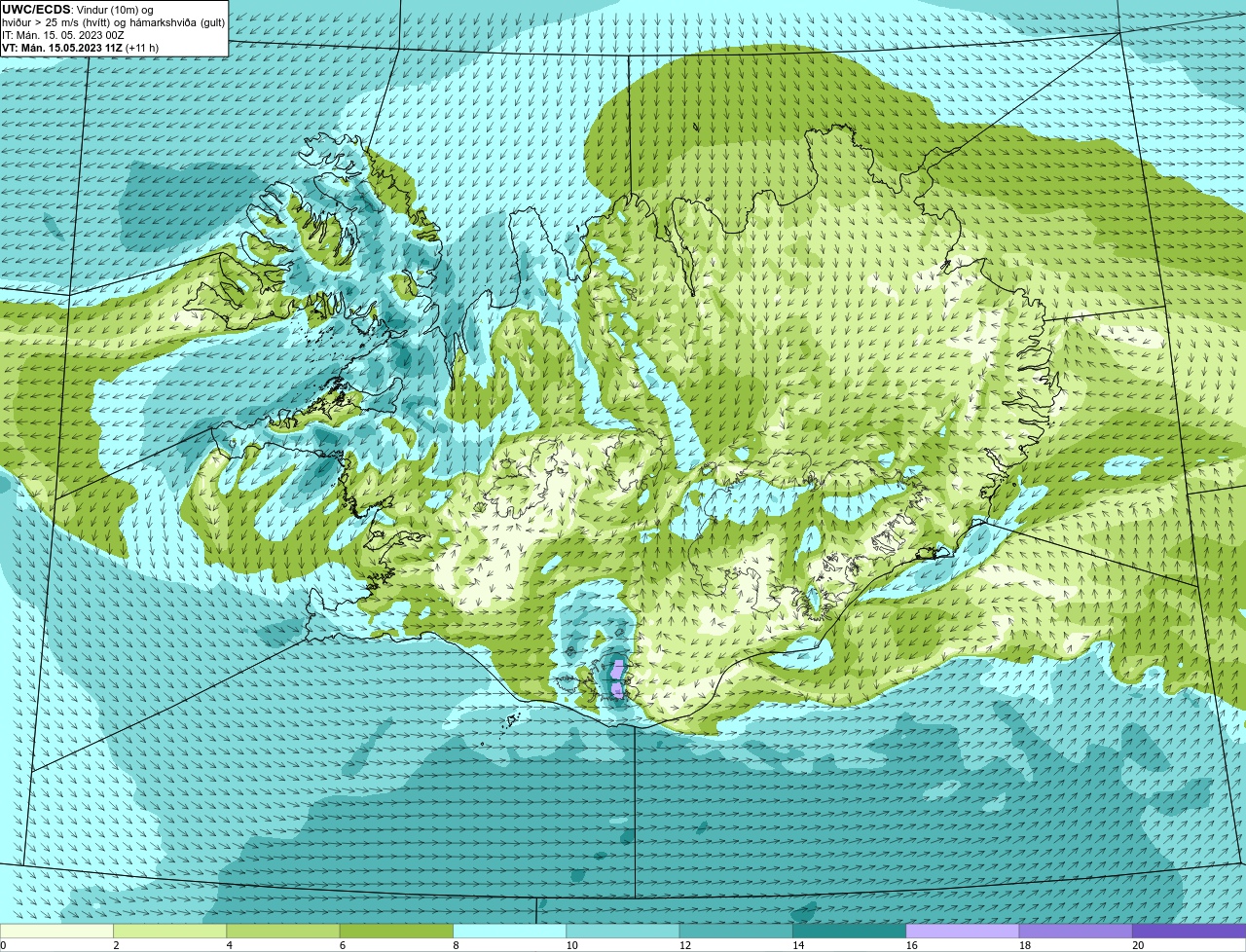
Task: Select the dark violet above-20 m/s legend swatch
Action: point(1190,931)
